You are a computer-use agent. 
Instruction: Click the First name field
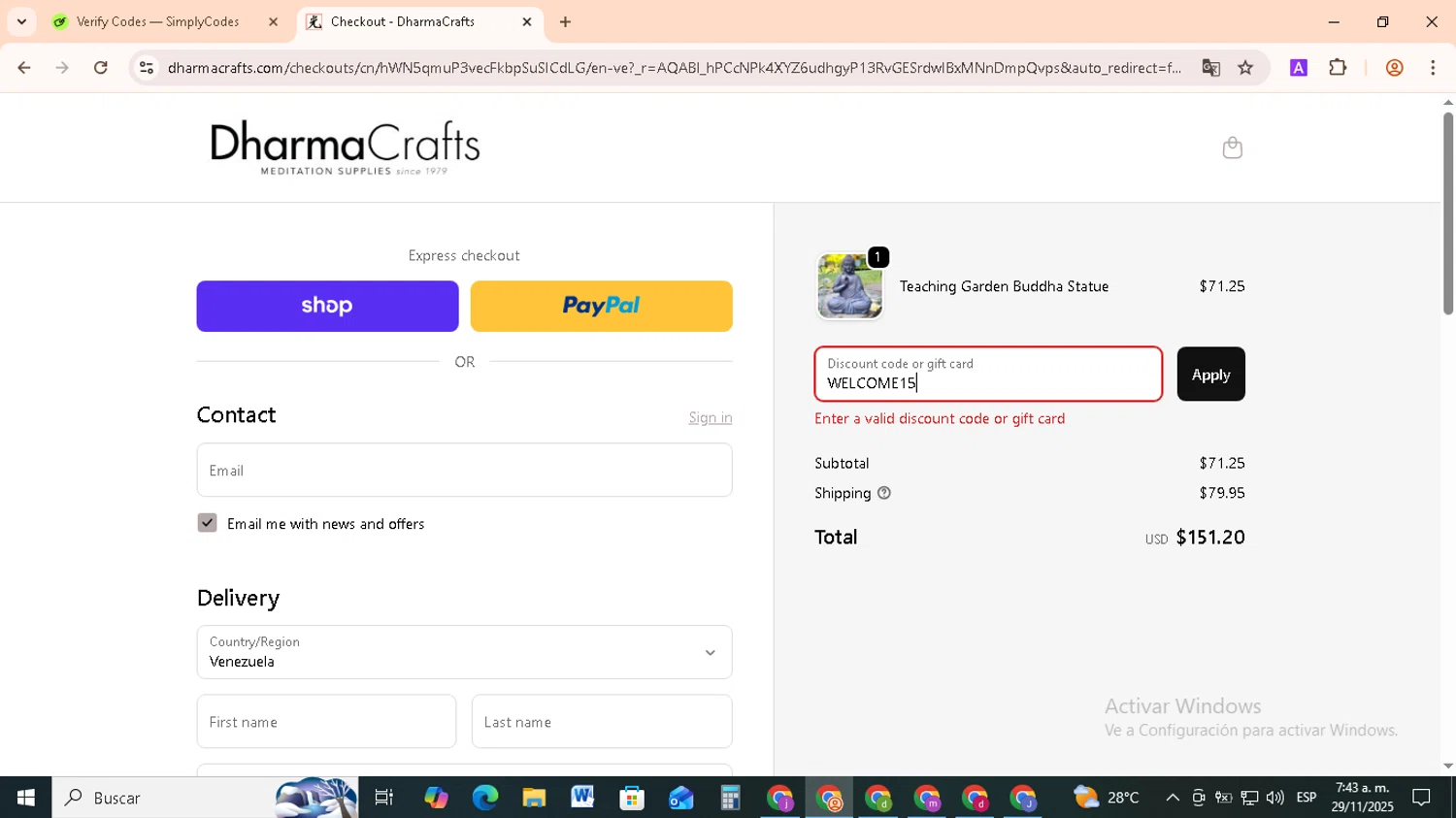(326, 721)
